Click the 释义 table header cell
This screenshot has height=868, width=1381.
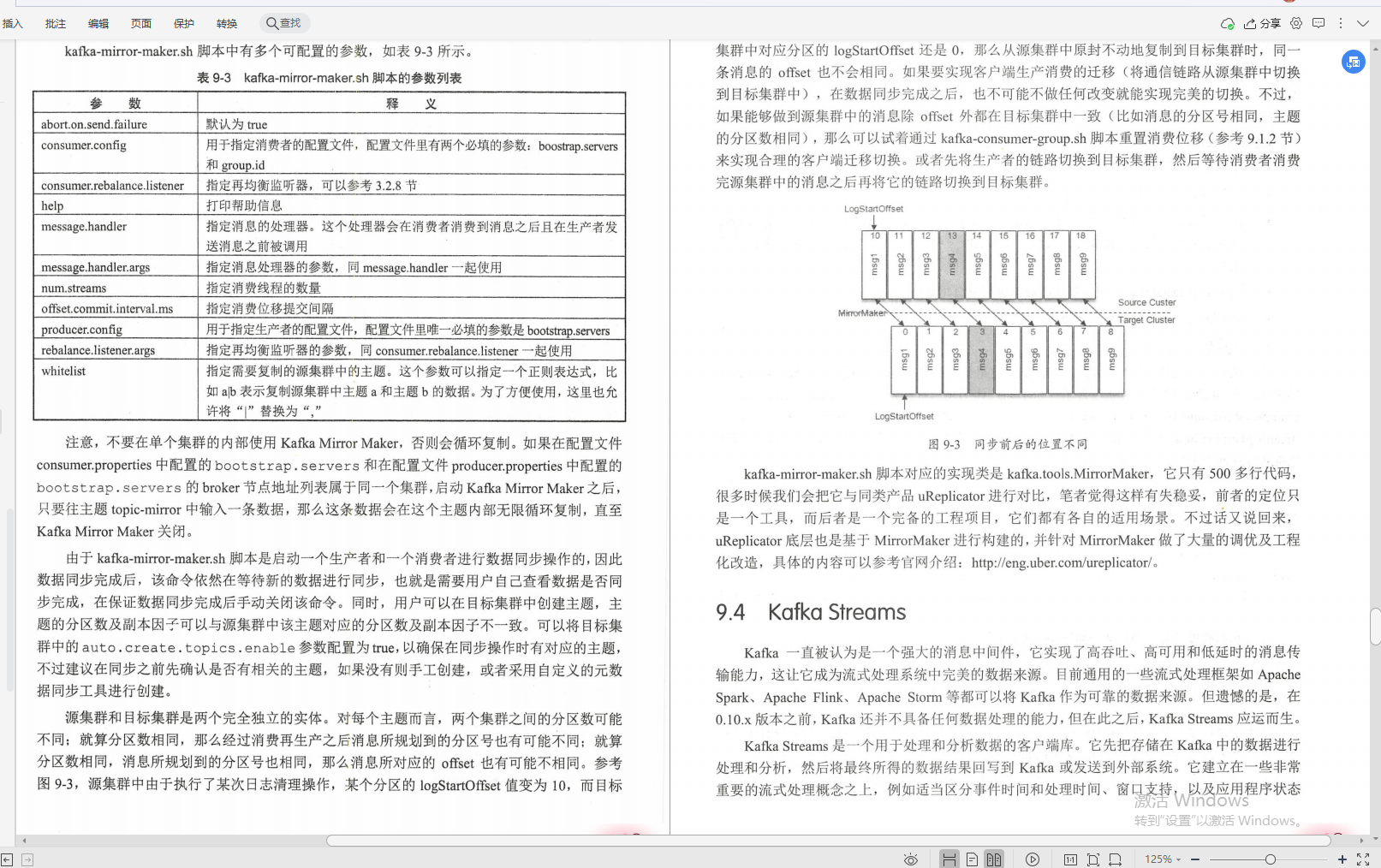(x=412, y=104)
